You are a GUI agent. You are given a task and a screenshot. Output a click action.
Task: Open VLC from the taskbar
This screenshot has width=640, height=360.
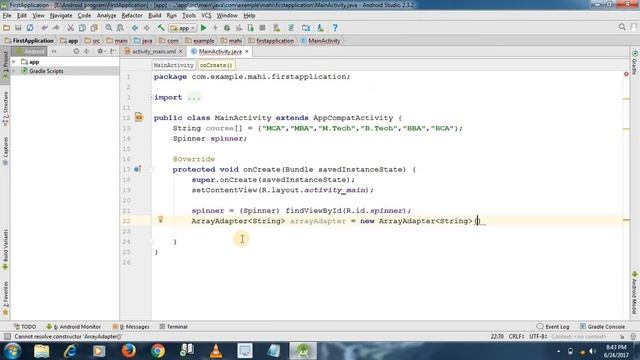pos(216,351)
